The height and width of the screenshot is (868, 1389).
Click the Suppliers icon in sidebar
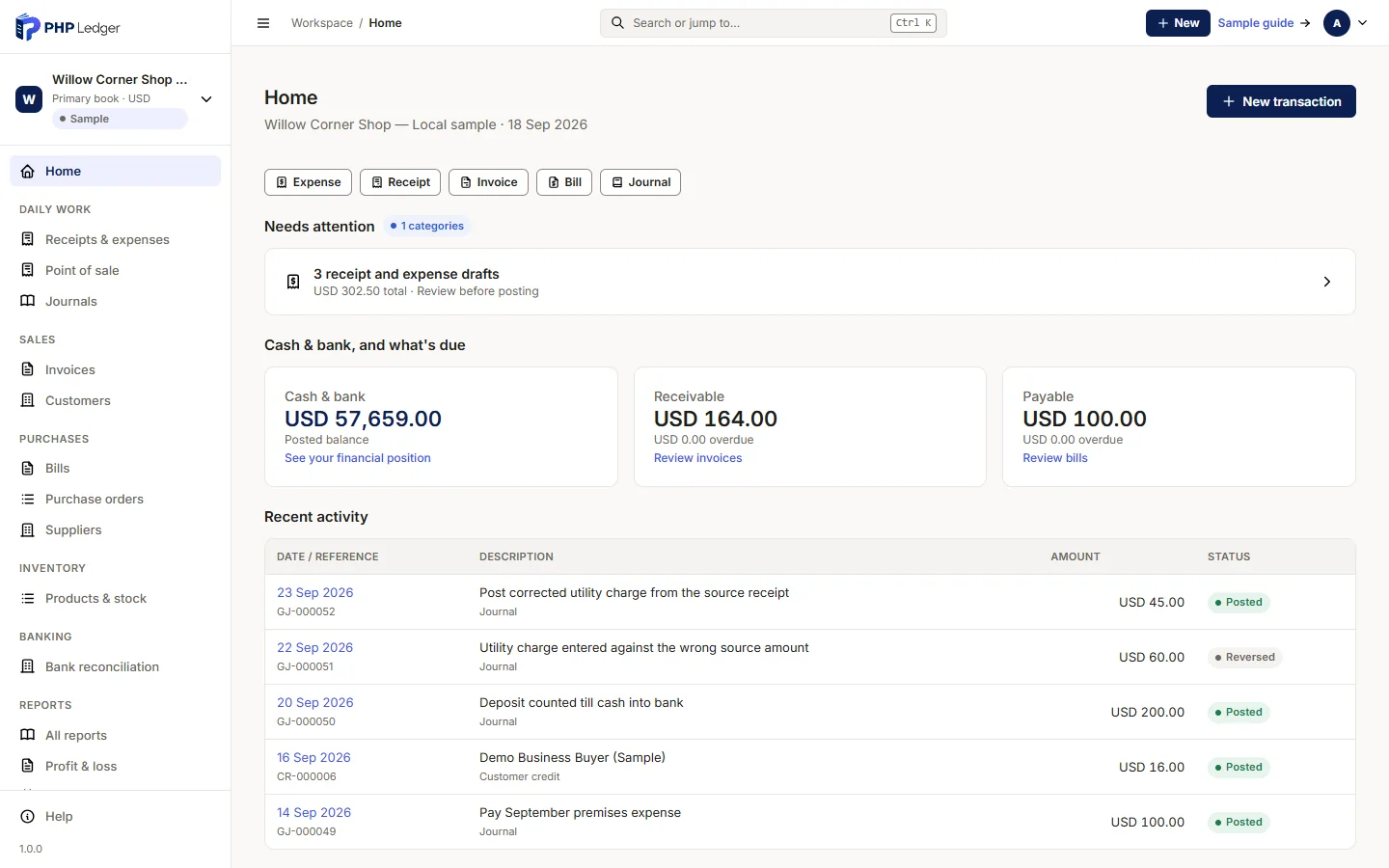(x=28, y=529)
